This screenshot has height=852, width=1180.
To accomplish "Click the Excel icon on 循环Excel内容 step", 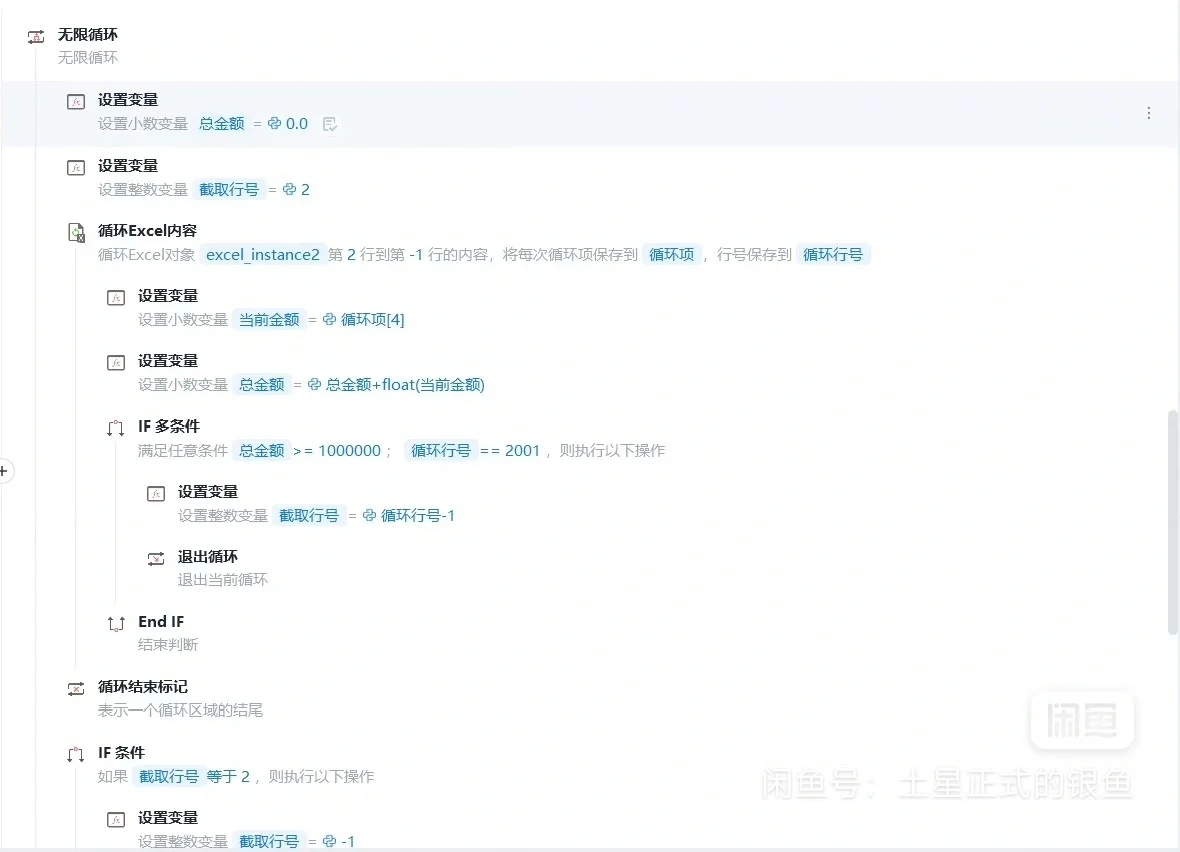I will 75,231.
